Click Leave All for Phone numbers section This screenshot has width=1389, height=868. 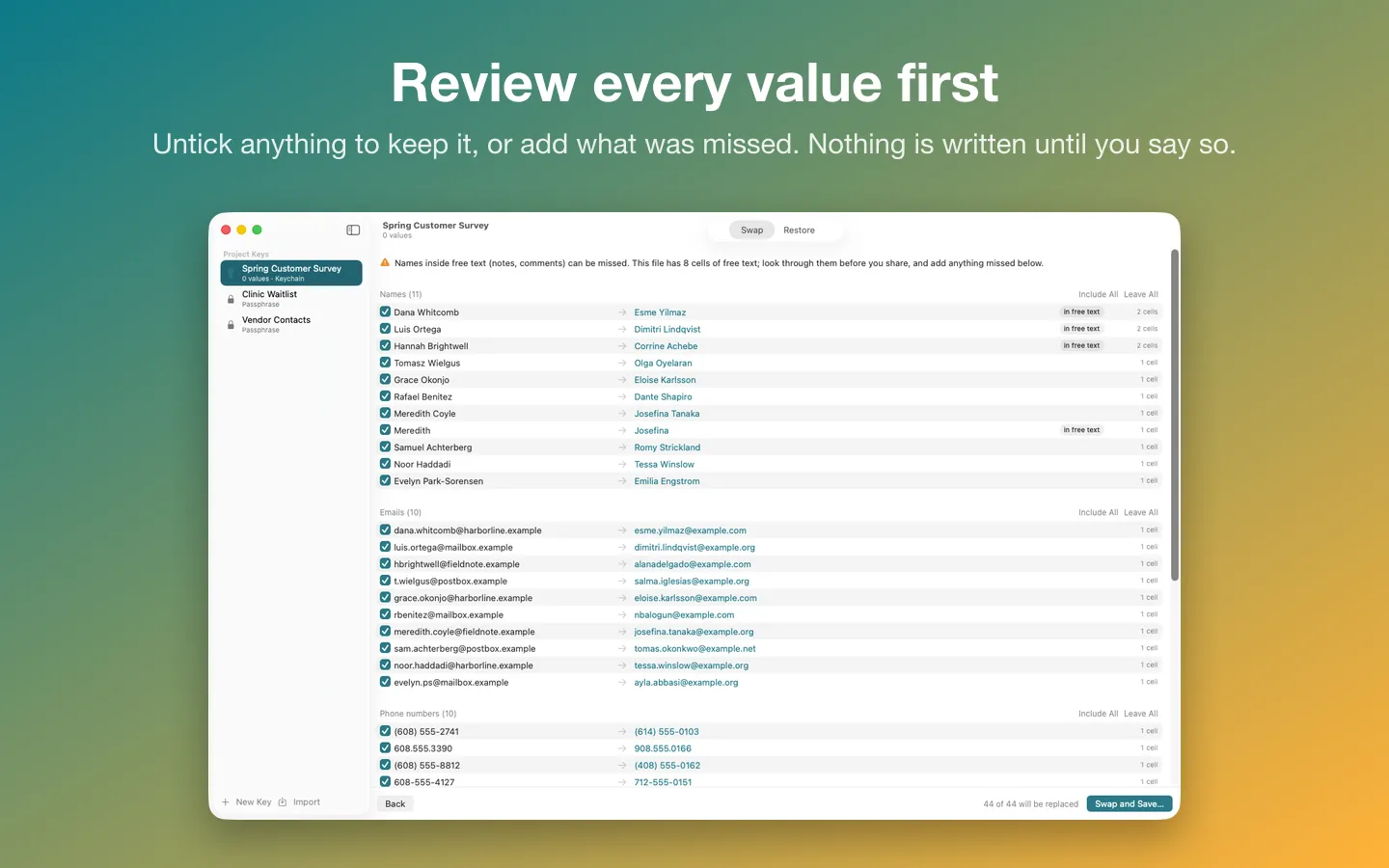(1141, 714)
